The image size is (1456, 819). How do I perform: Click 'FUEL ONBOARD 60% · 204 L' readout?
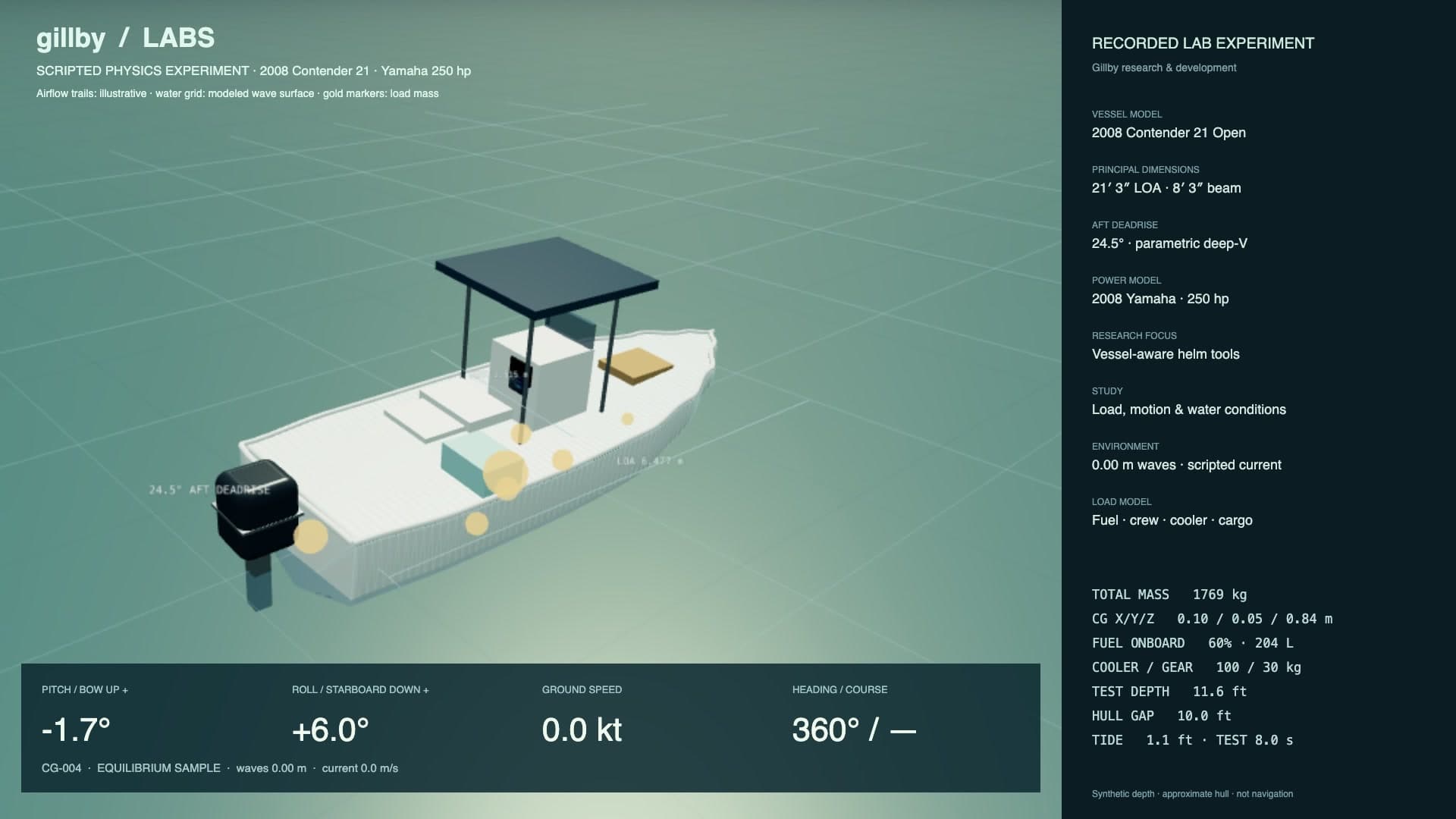coord(1193,643)
